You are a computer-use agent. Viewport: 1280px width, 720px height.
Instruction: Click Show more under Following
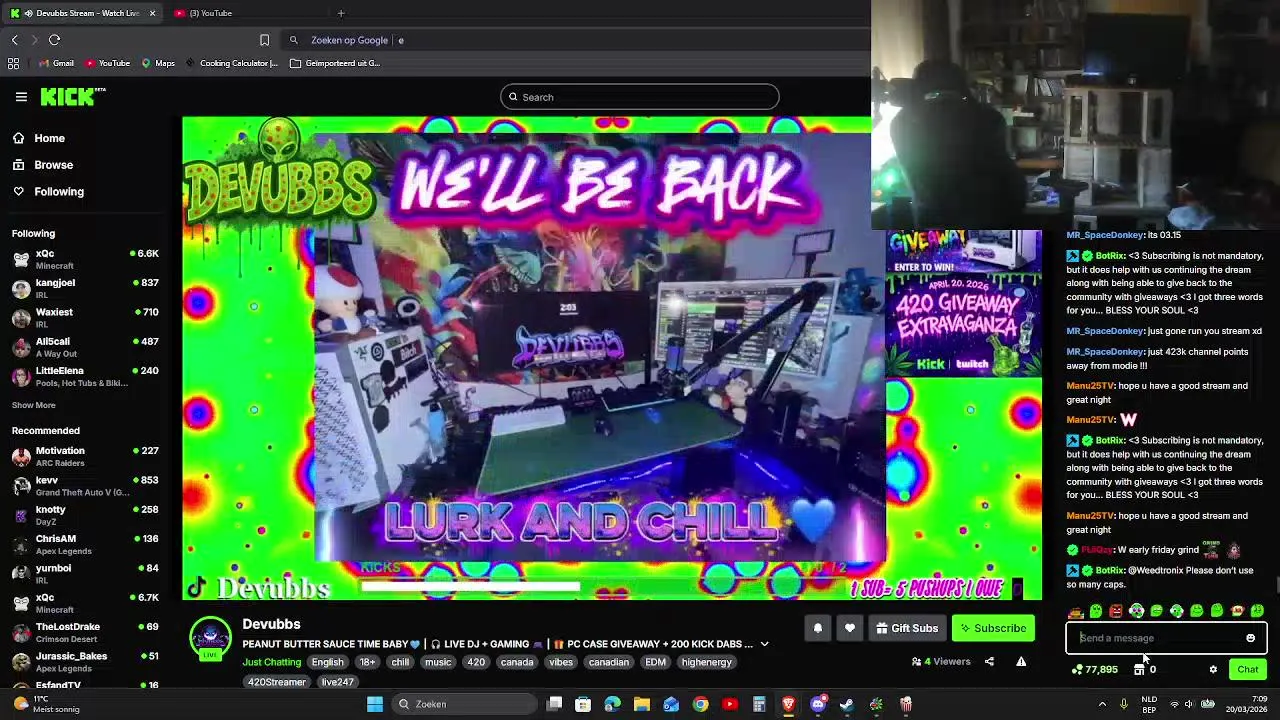point(34,405)
